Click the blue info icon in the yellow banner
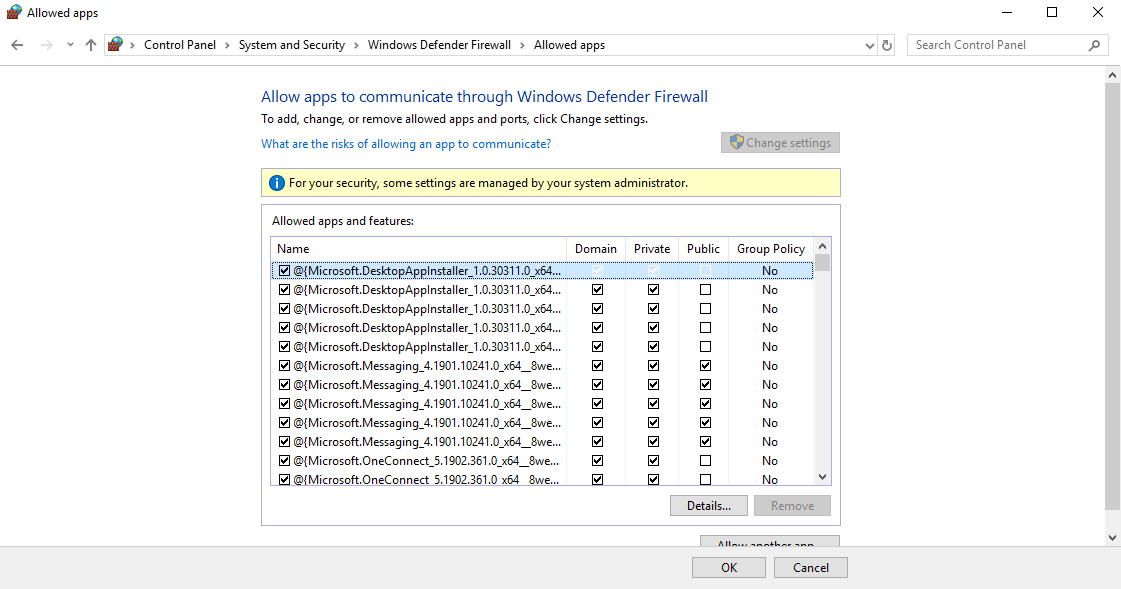Image resolution: width=1121 pixels, height=589 pixels. click(x=277, y=183)
